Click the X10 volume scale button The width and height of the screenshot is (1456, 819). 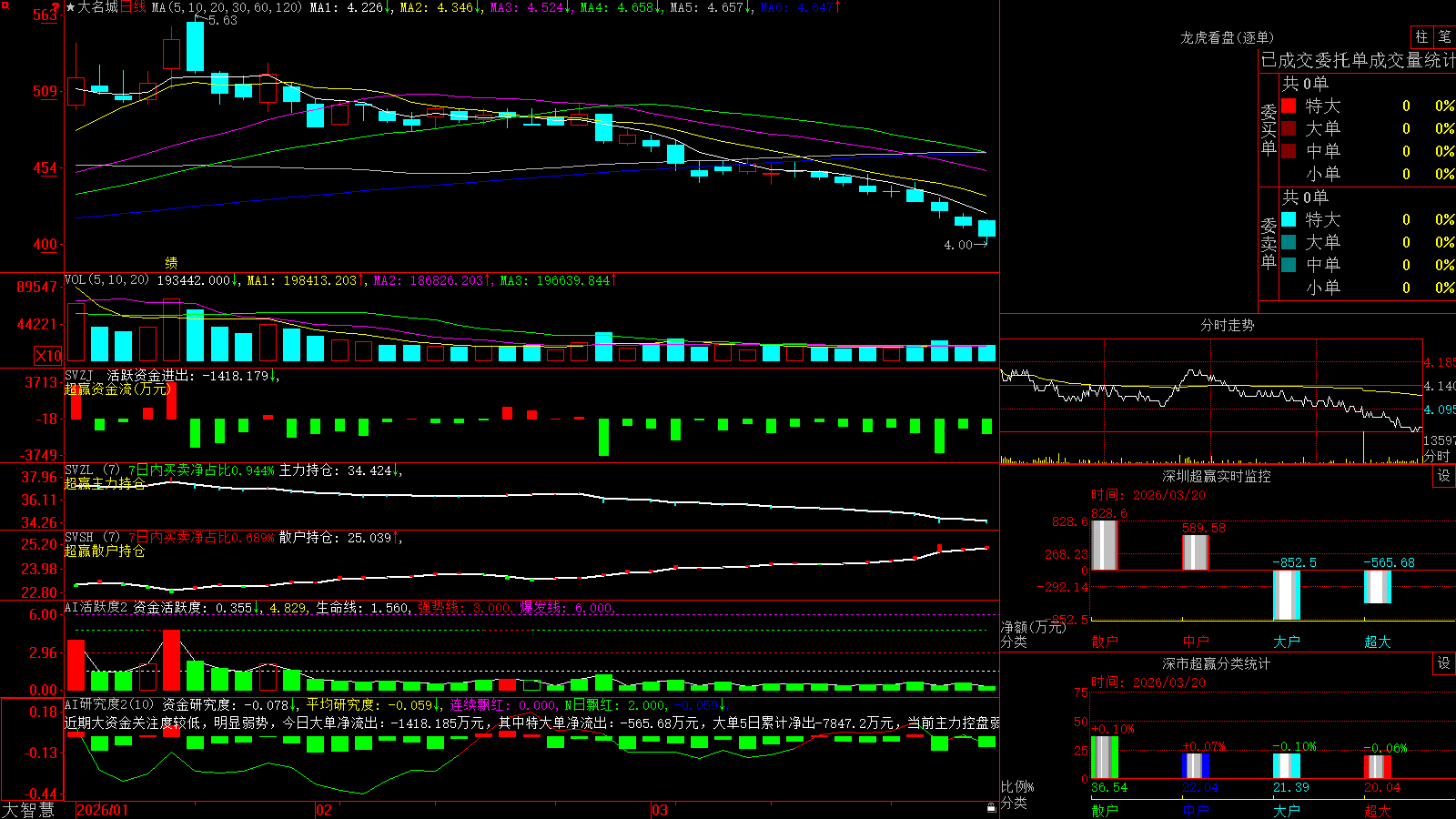48,356
